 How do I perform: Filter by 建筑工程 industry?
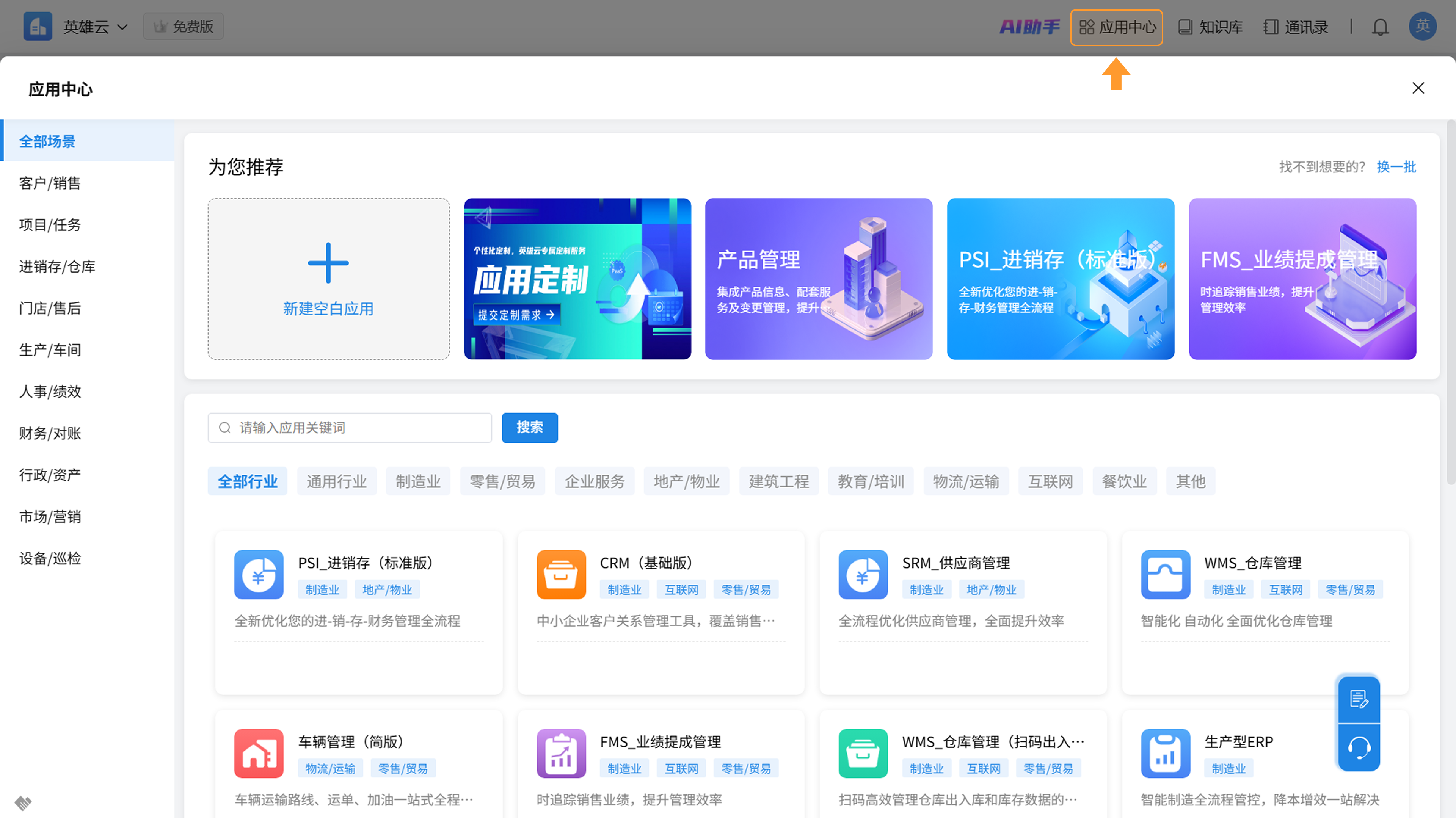click(x=779, y=481)
